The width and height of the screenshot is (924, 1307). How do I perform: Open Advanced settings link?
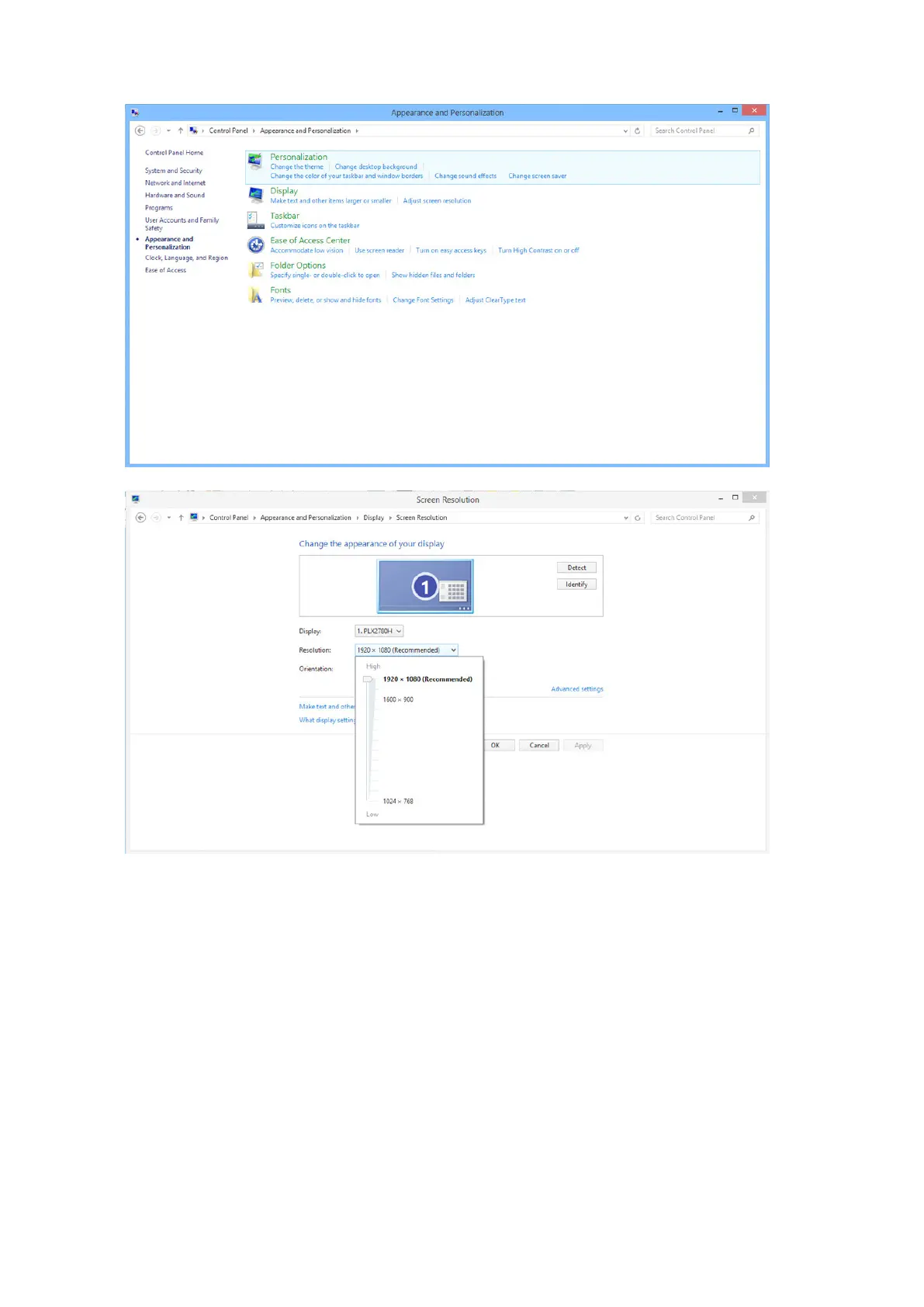[x=576, y=689]
